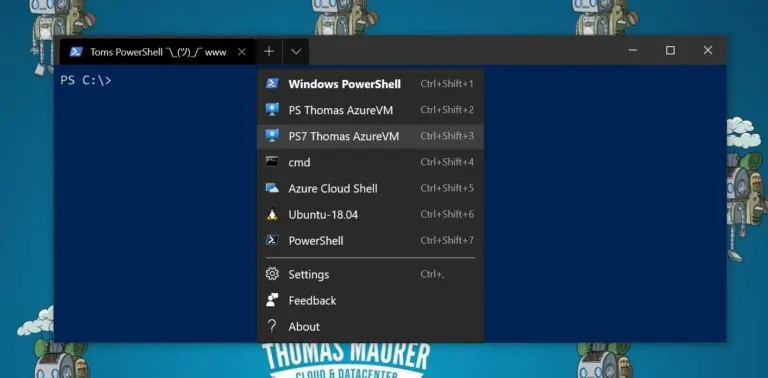Click the PowerShell icon on the tab
The image size is (768, 378).
76,52
